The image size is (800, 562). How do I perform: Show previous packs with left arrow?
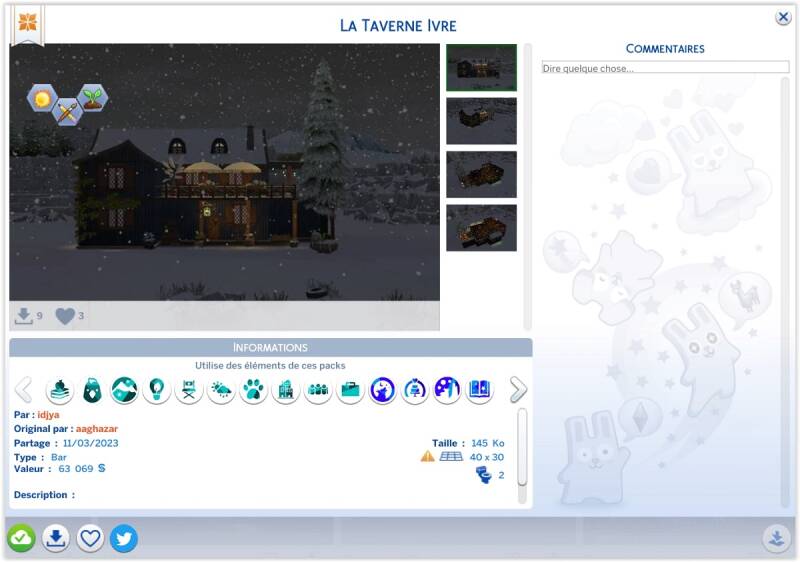point(23,390)
